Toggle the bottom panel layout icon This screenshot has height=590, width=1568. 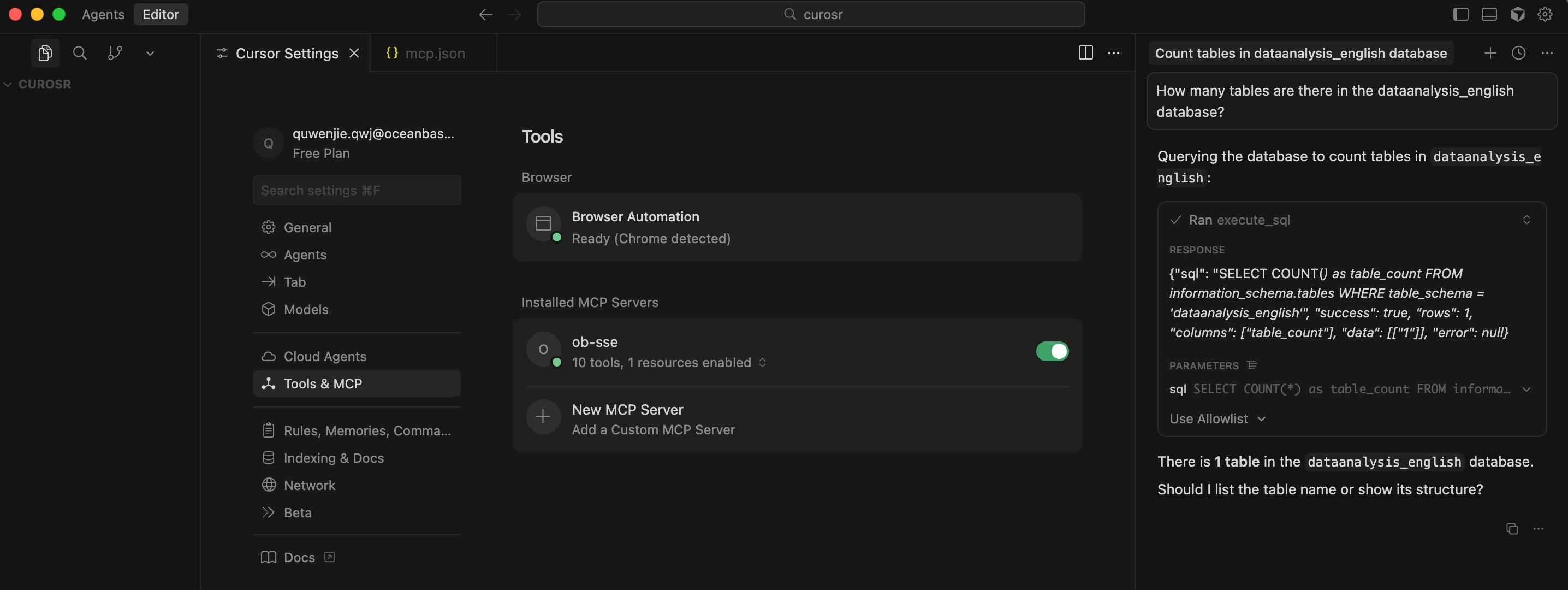point(1489,14)
